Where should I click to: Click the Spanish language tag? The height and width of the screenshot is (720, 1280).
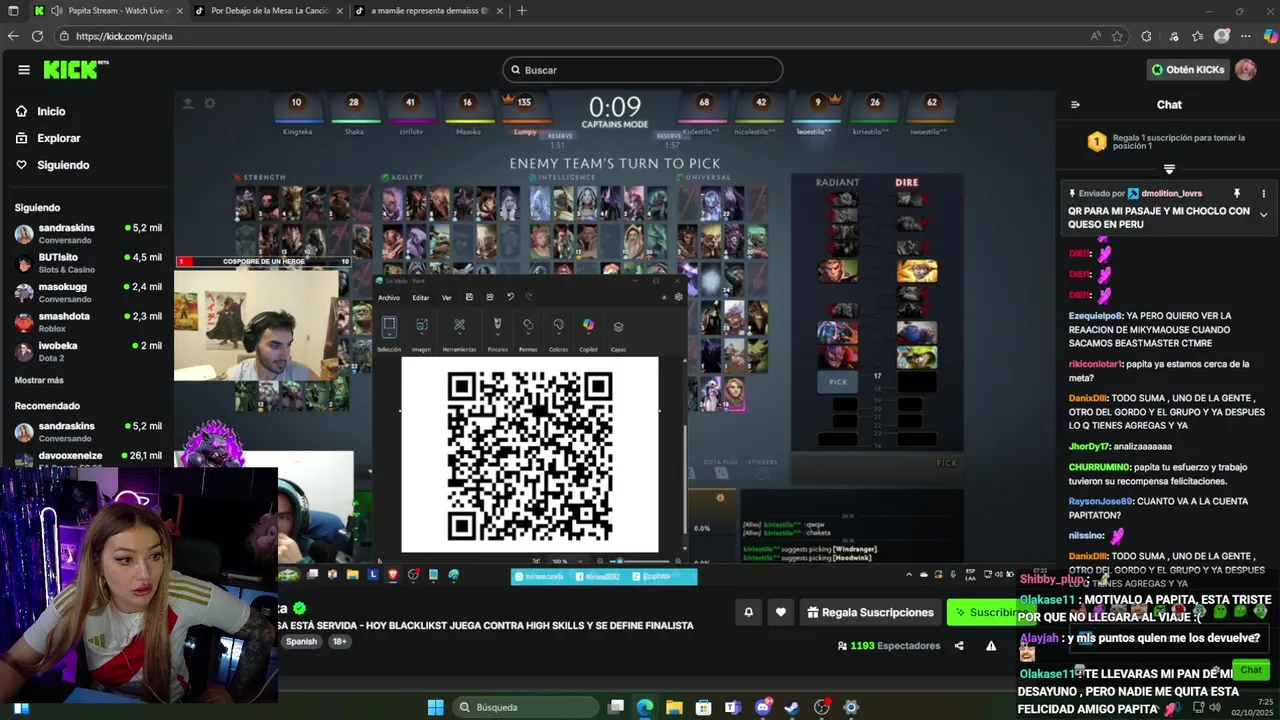301,641
